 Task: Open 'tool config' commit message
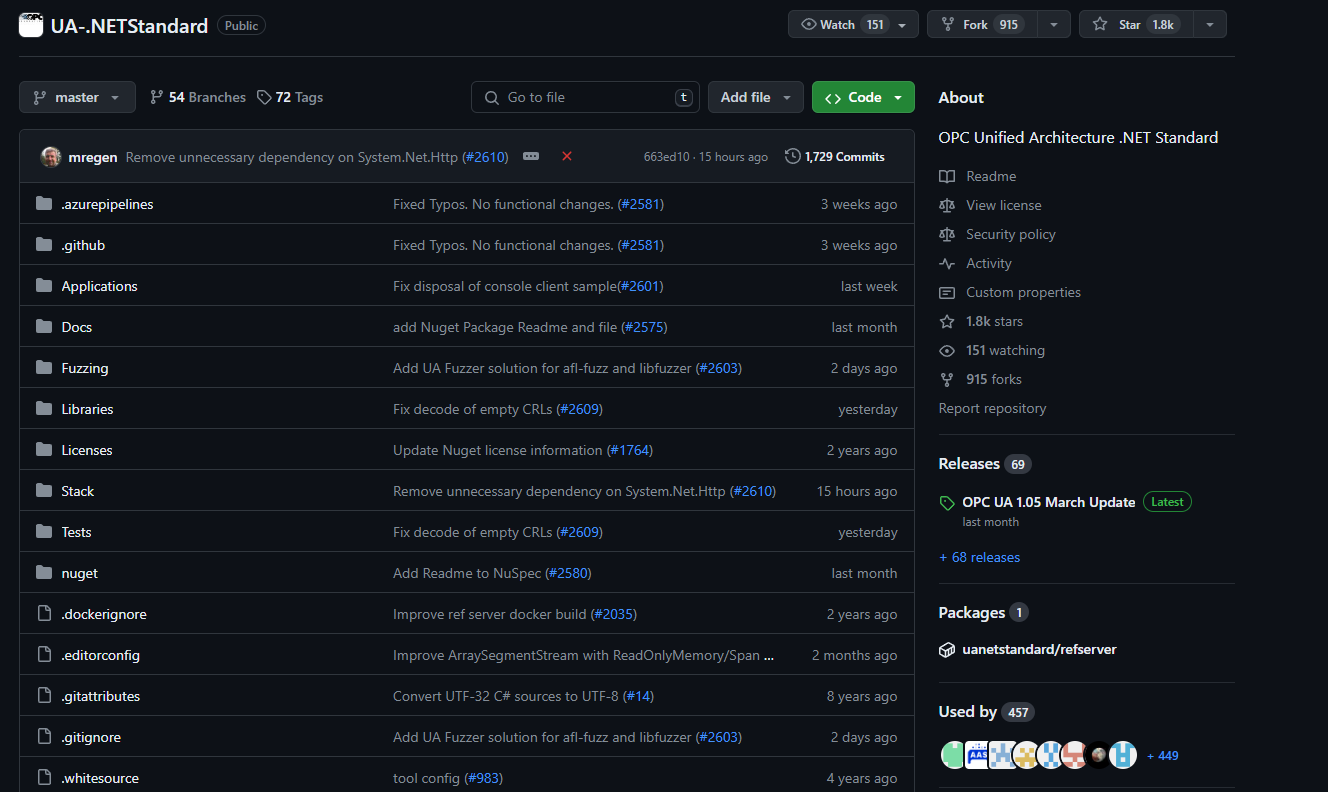(x=427, y=778)
